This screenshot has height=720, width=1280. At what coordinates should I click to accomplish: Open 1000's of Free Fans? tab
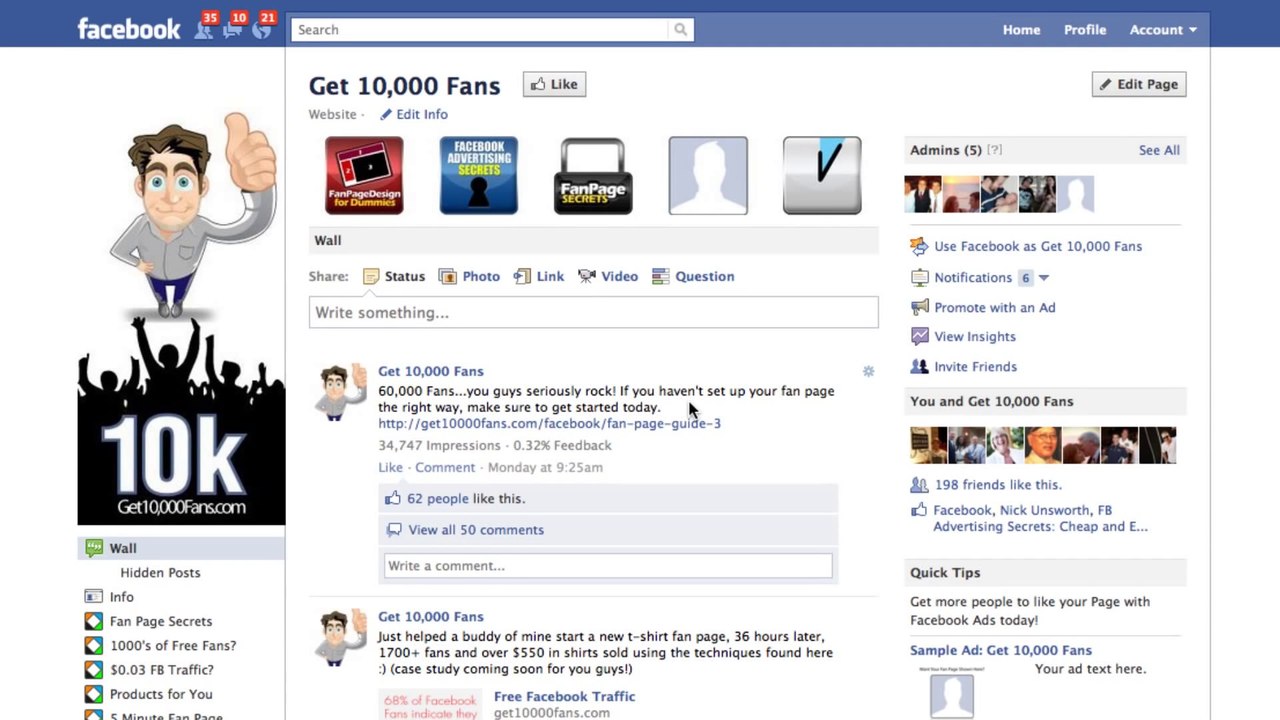(173, 646)
